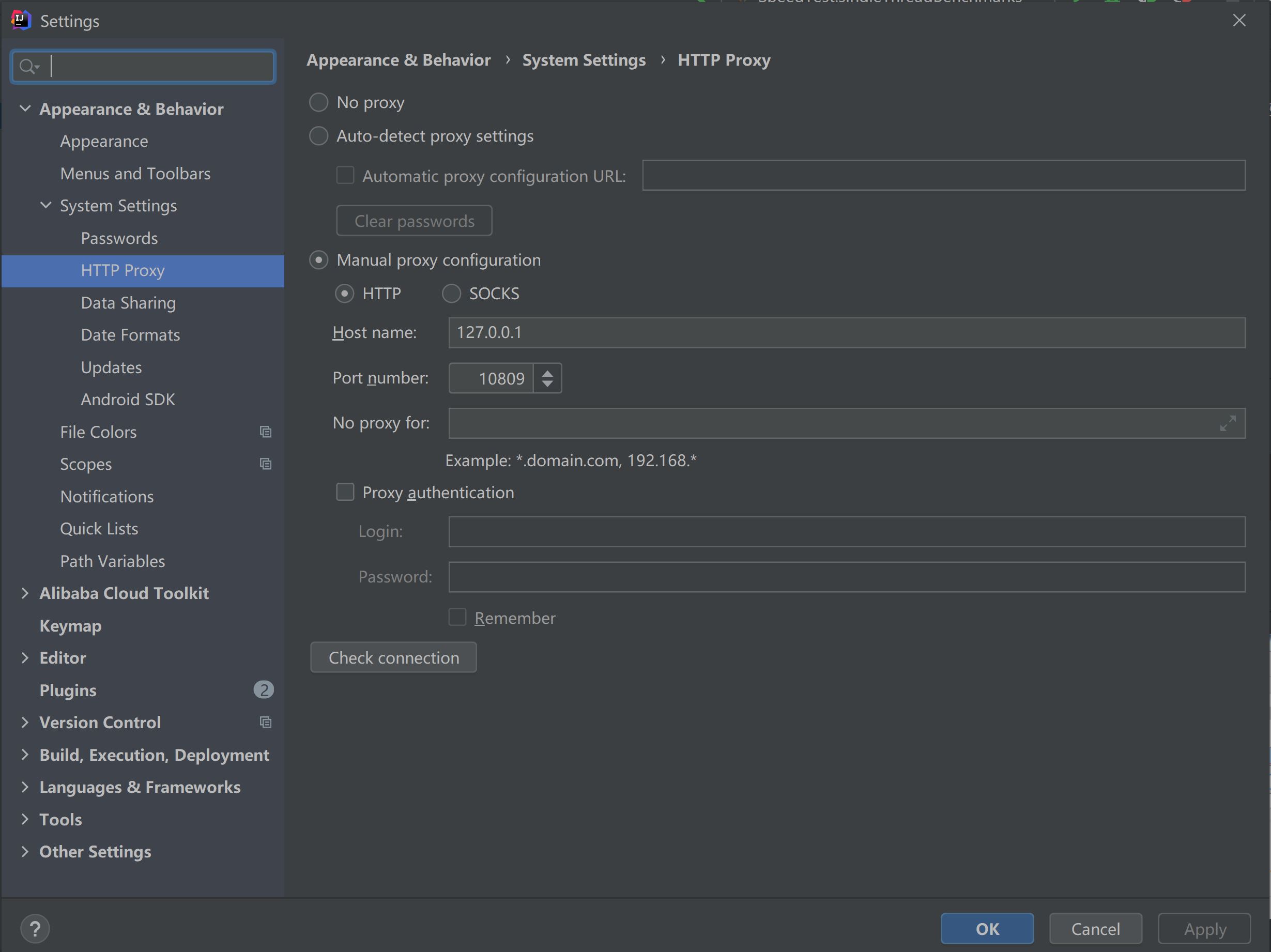The width and height of the screenshot is (1271, 952).
Task: Focus the settings search box
Action: [143, 67]
